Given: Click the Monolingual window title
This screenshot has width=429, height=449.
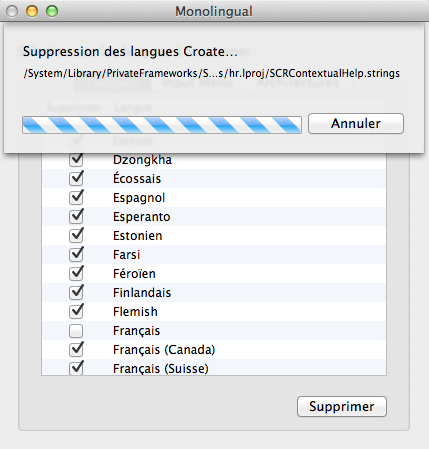Looking at the screenshot, I should tap(214, 11).
